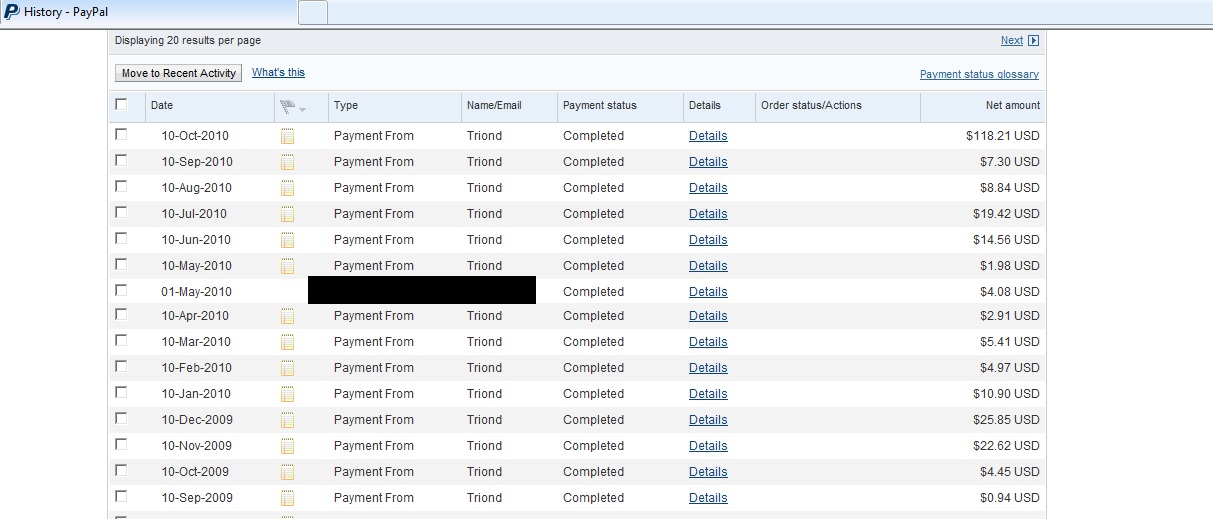The width and height of the screenshot is (1213, 519).
Task: Open the blank new tab button
Action: pos(313,13)
